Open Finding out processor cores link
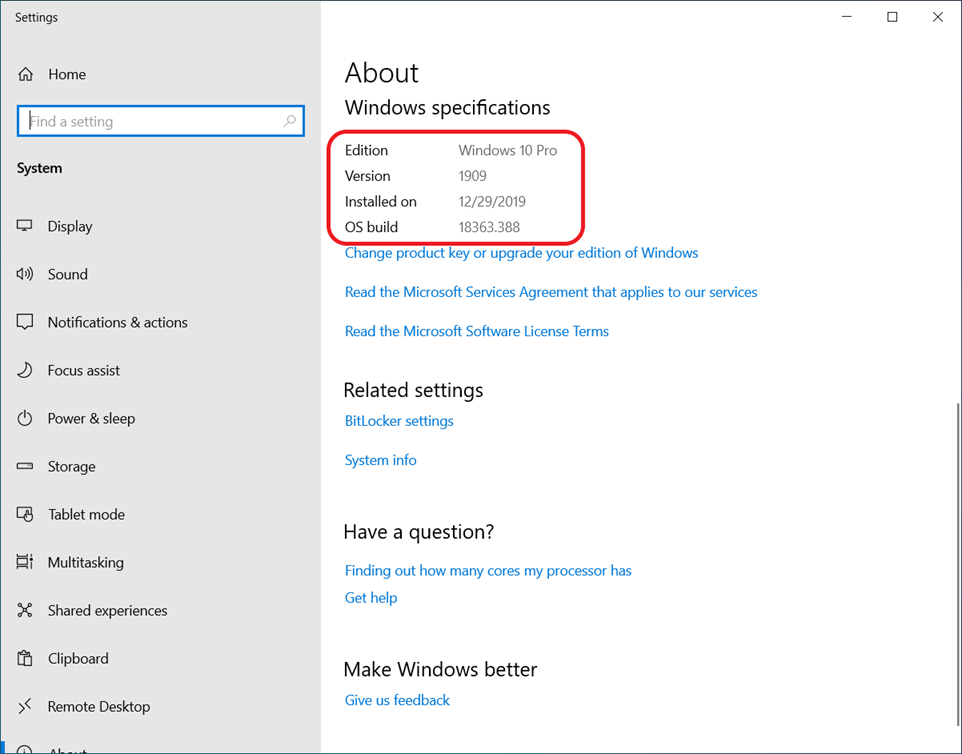The image size is (962, 754). pyautogui.click(x=488, y=571)
